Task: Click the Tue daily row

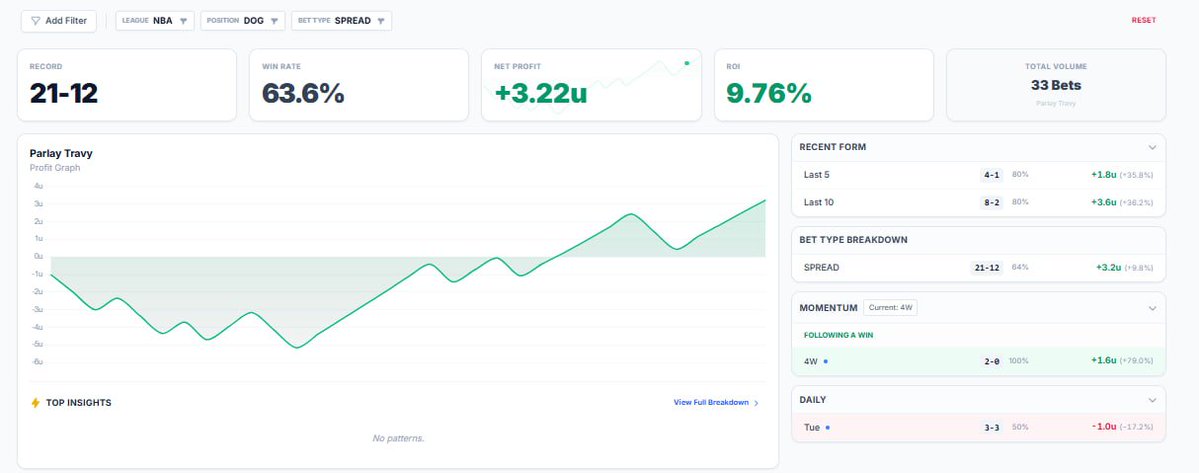Action: [x=978, y=427]
